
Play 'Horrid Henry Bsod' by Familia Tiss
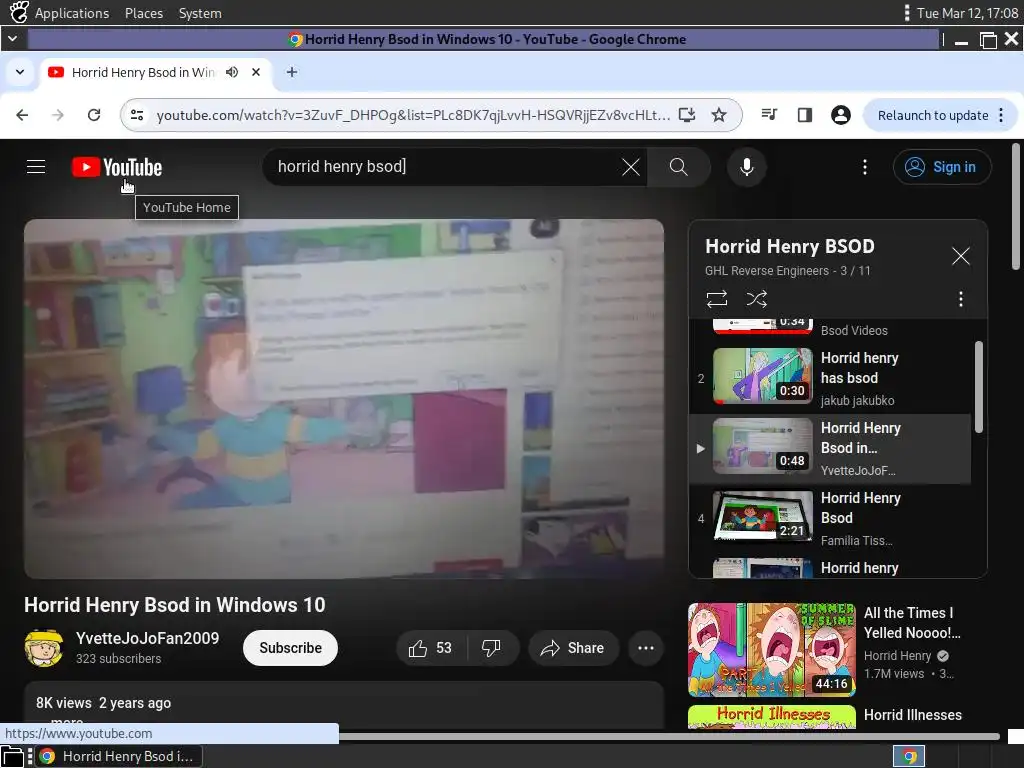(x=829, y=519)
